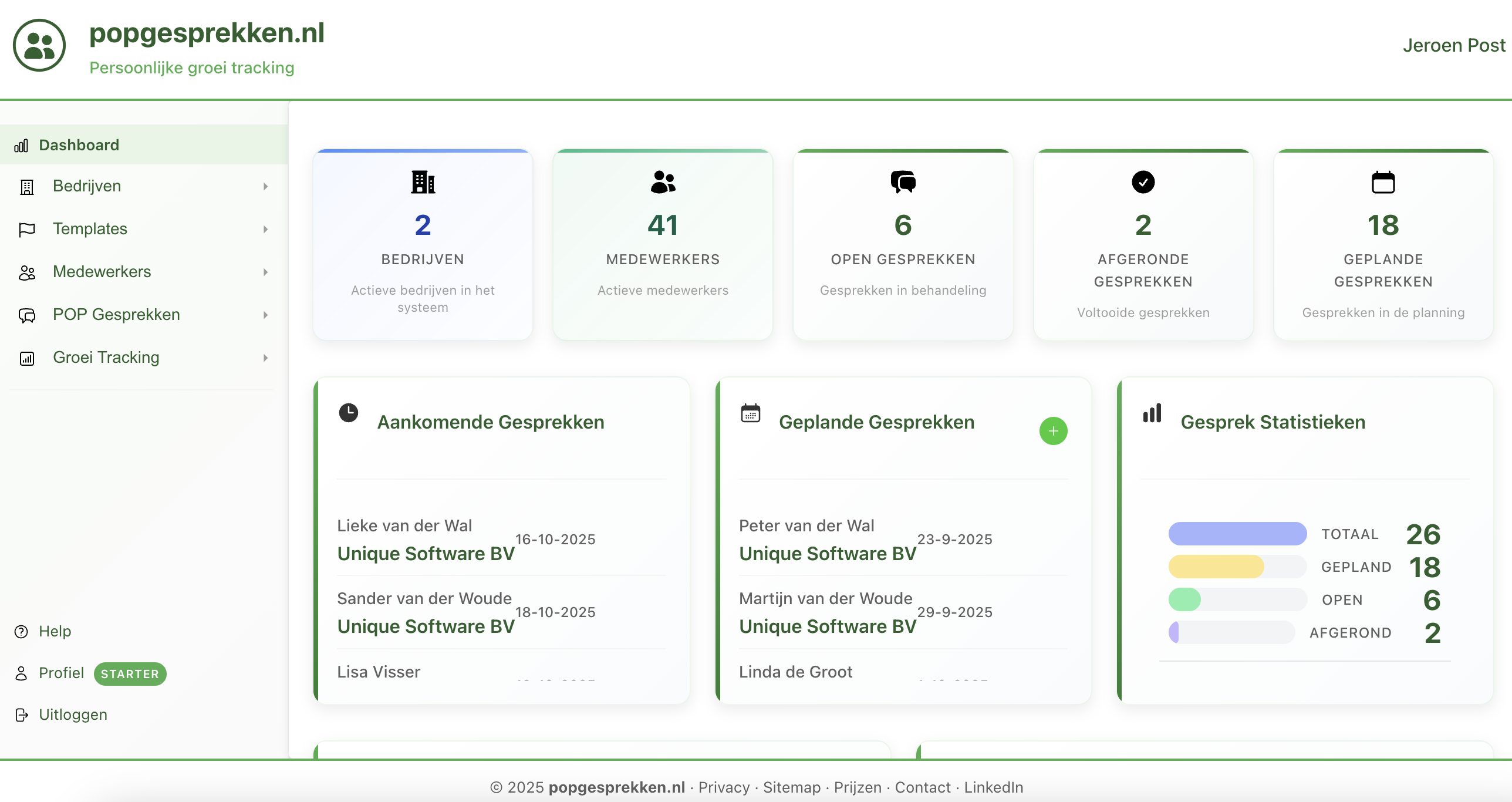The image size is (1512, 802).
Task: Open the Dashboard menu item
Action: 79,145
